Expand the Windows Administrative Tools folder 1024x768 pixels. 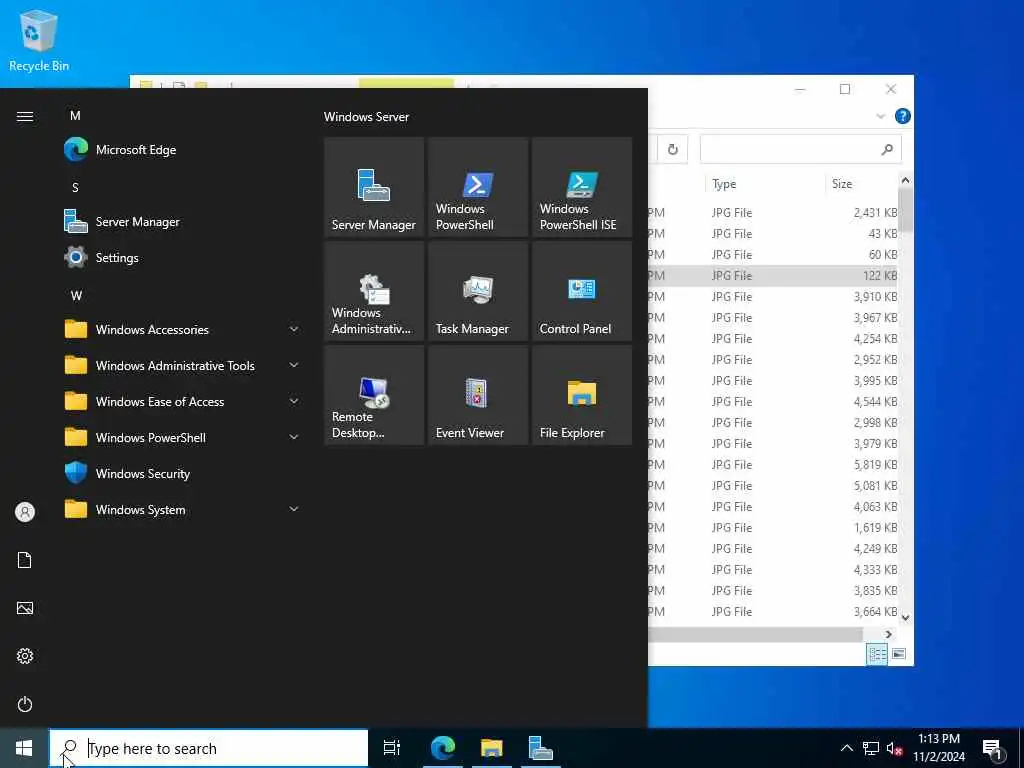183,365
